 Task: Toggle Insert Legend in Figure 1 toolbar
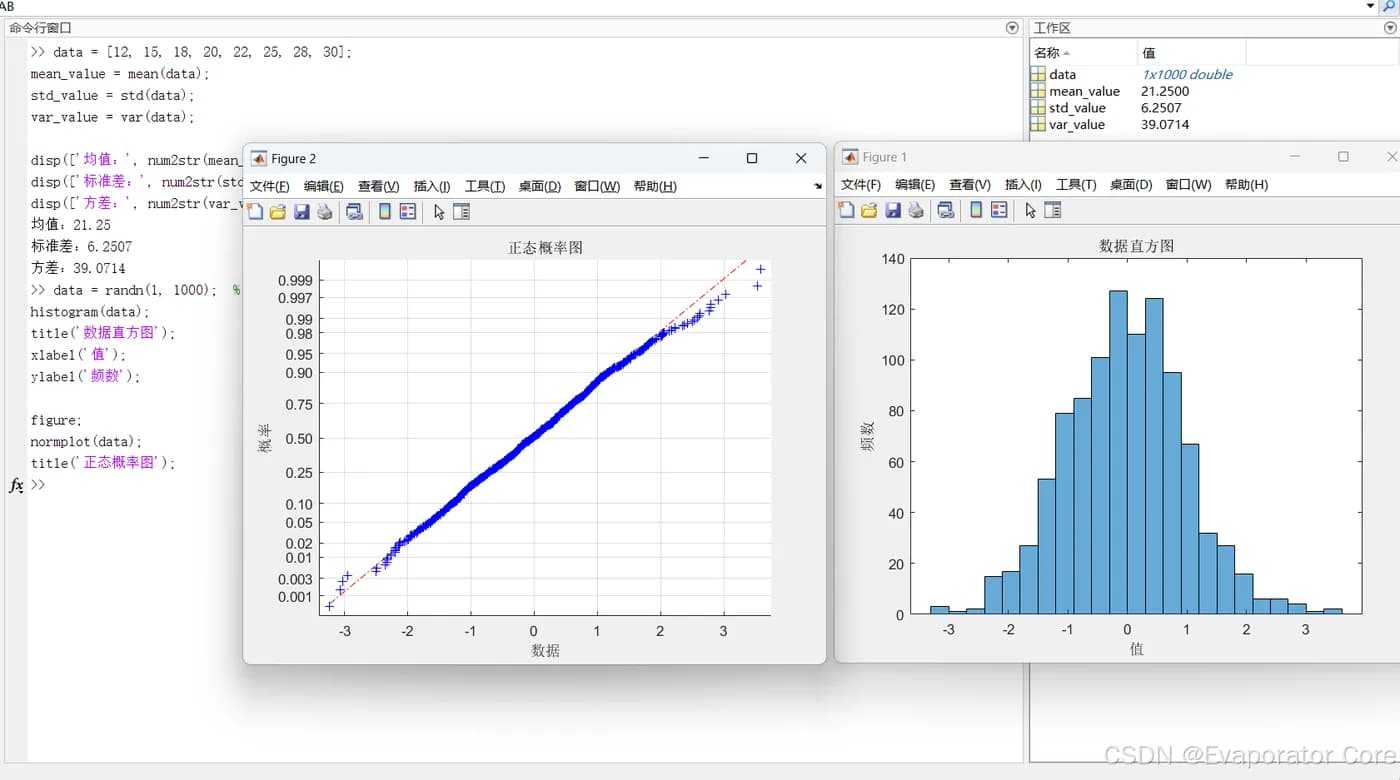click(999, 210)
